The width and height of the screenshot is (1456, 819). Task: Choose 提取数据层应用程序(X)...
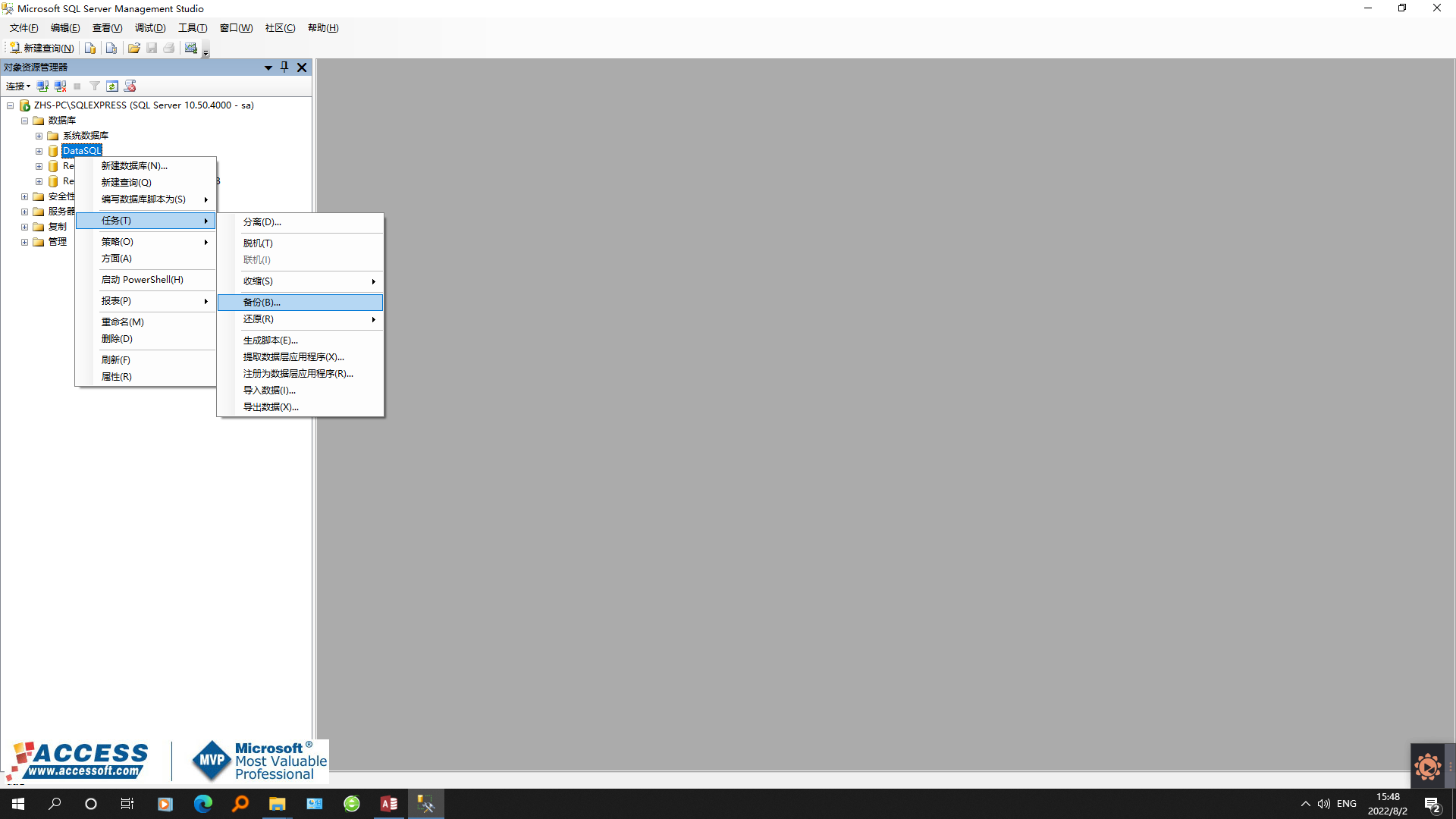(300, 357)
